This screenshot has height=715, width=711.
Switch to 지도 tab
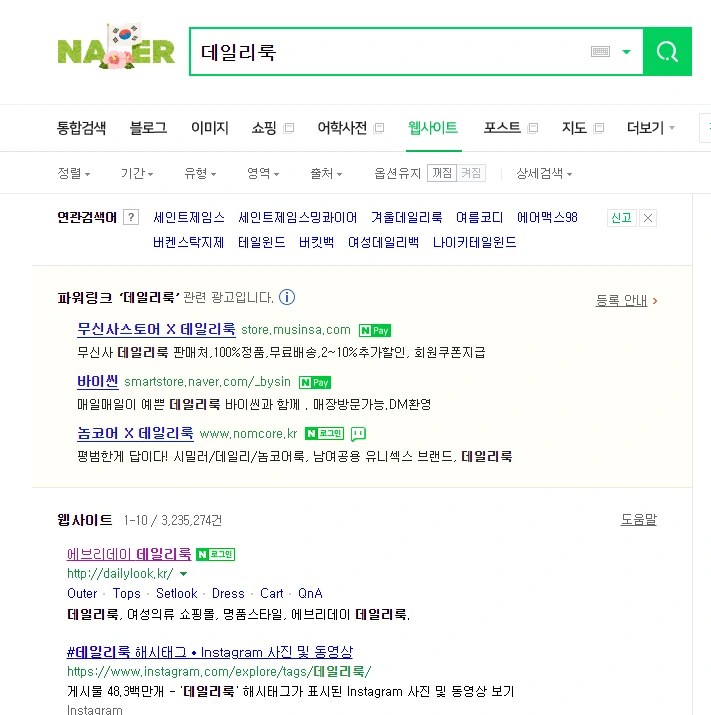click(x=574, y=128)
